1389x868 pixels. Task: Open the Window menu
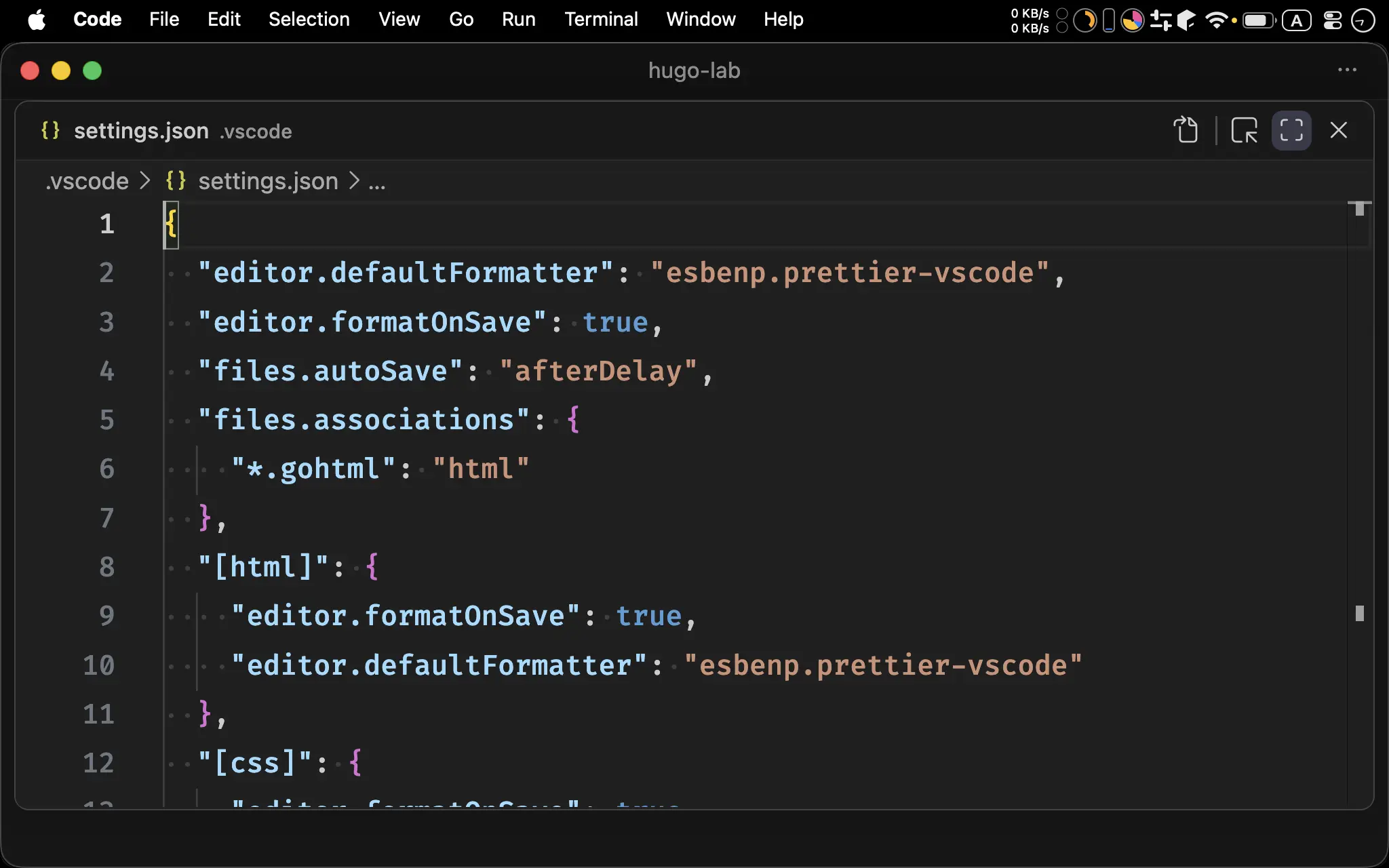tap(701, 19)
